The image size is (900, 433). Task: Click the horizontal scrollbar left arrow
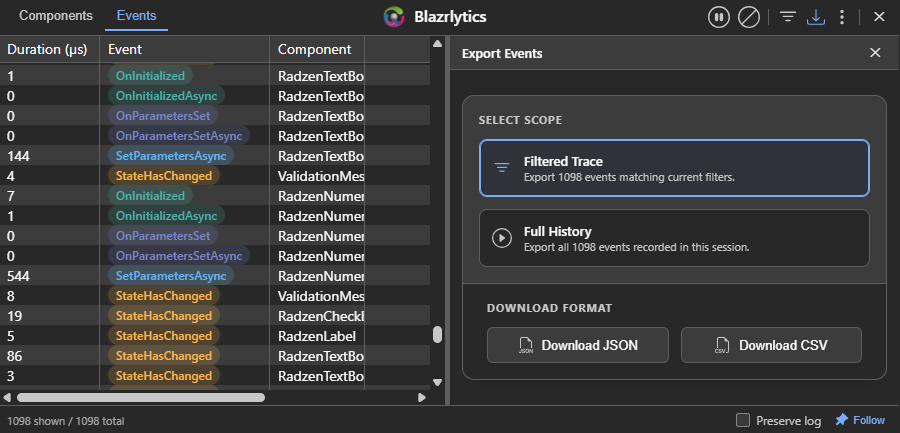[x=7, y=397]
